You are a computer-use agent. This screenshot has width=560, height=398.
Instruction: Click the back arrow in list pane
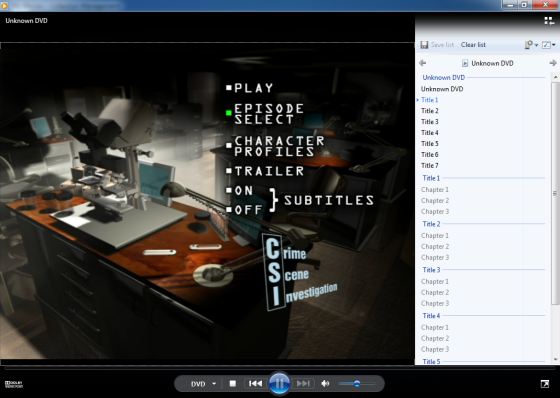(x=422, y=63)
